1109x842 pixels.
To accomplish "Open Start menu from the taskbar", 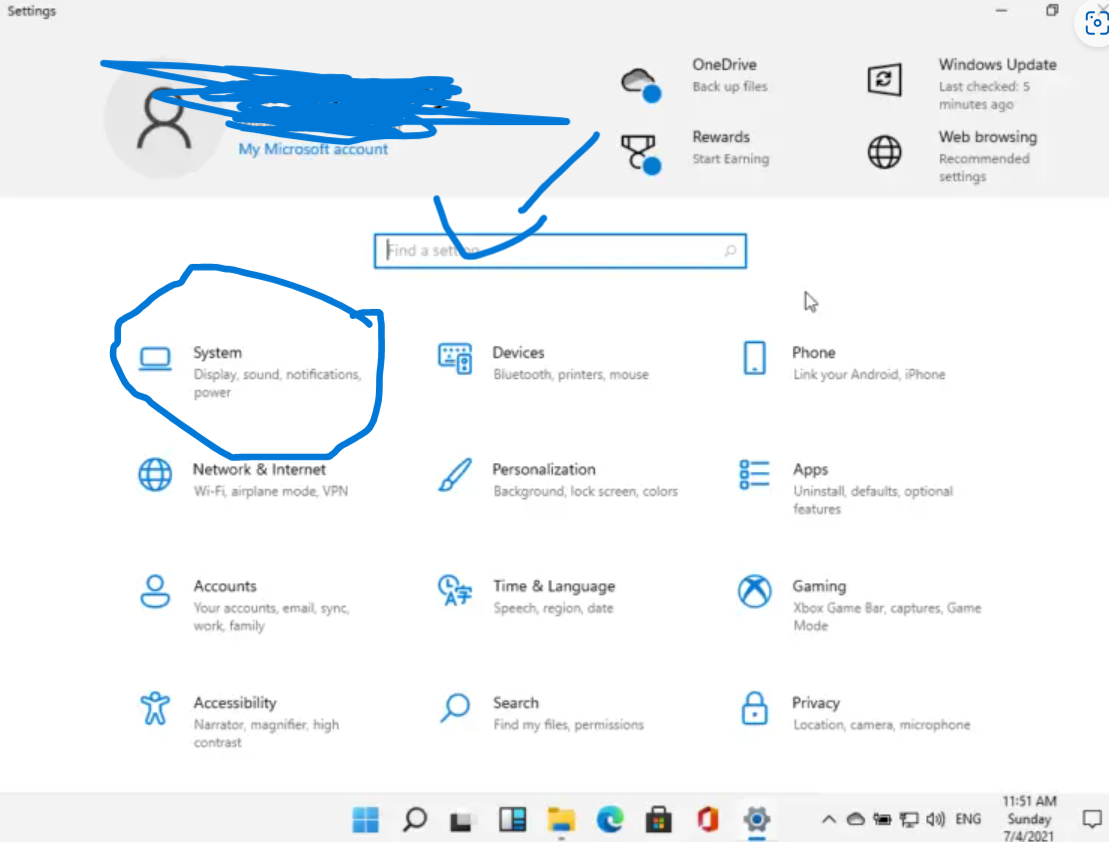I will point(366,820).
